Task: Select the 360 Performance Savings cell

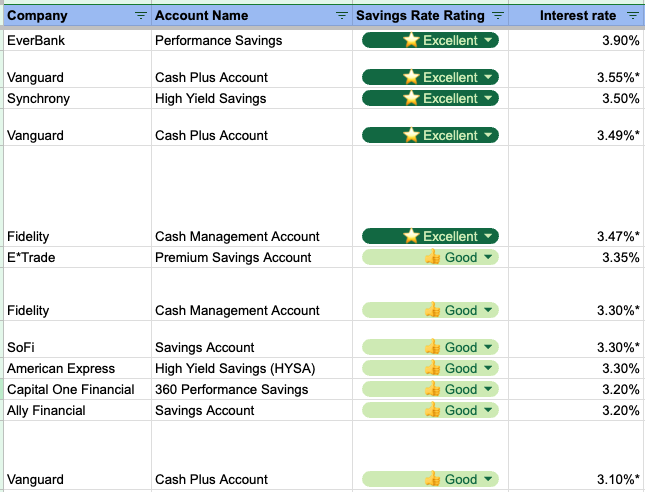Action: point(252,389)
